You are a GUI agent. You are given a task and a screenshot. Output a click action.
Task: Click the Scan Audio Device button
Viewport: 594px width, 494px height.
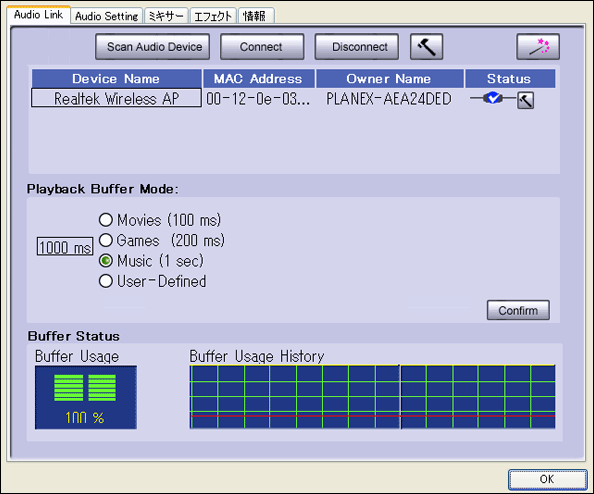pos(153,47)
